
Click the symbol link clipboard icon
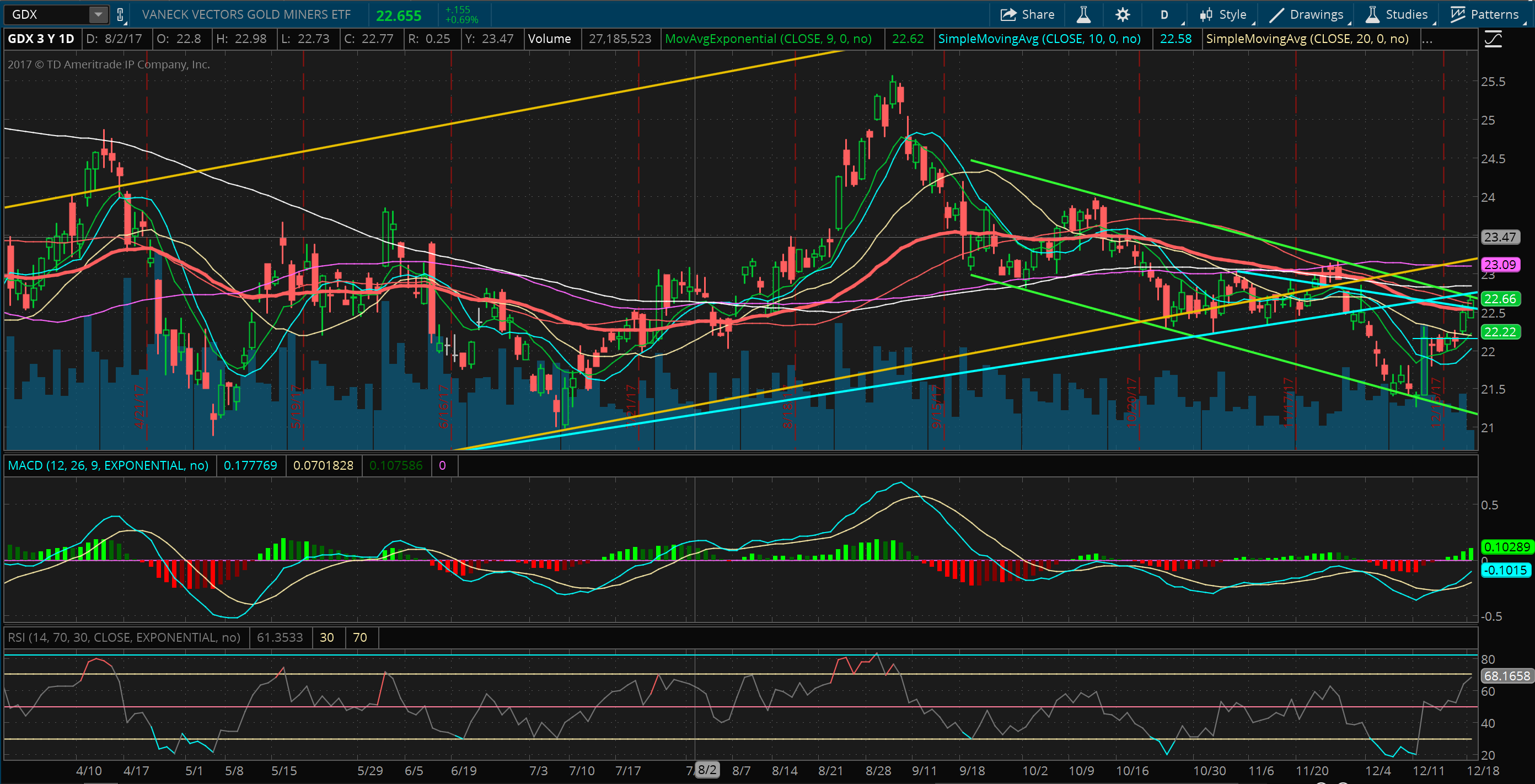(120, 15)
